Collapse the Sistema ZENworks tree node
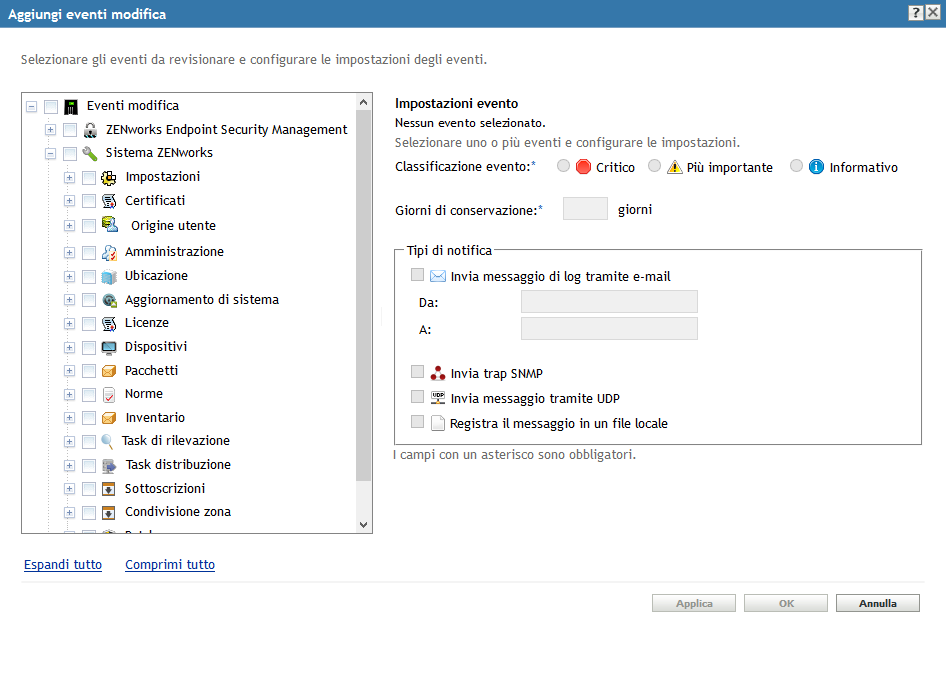Screen dimensions: 946x677 pos(50,154)
